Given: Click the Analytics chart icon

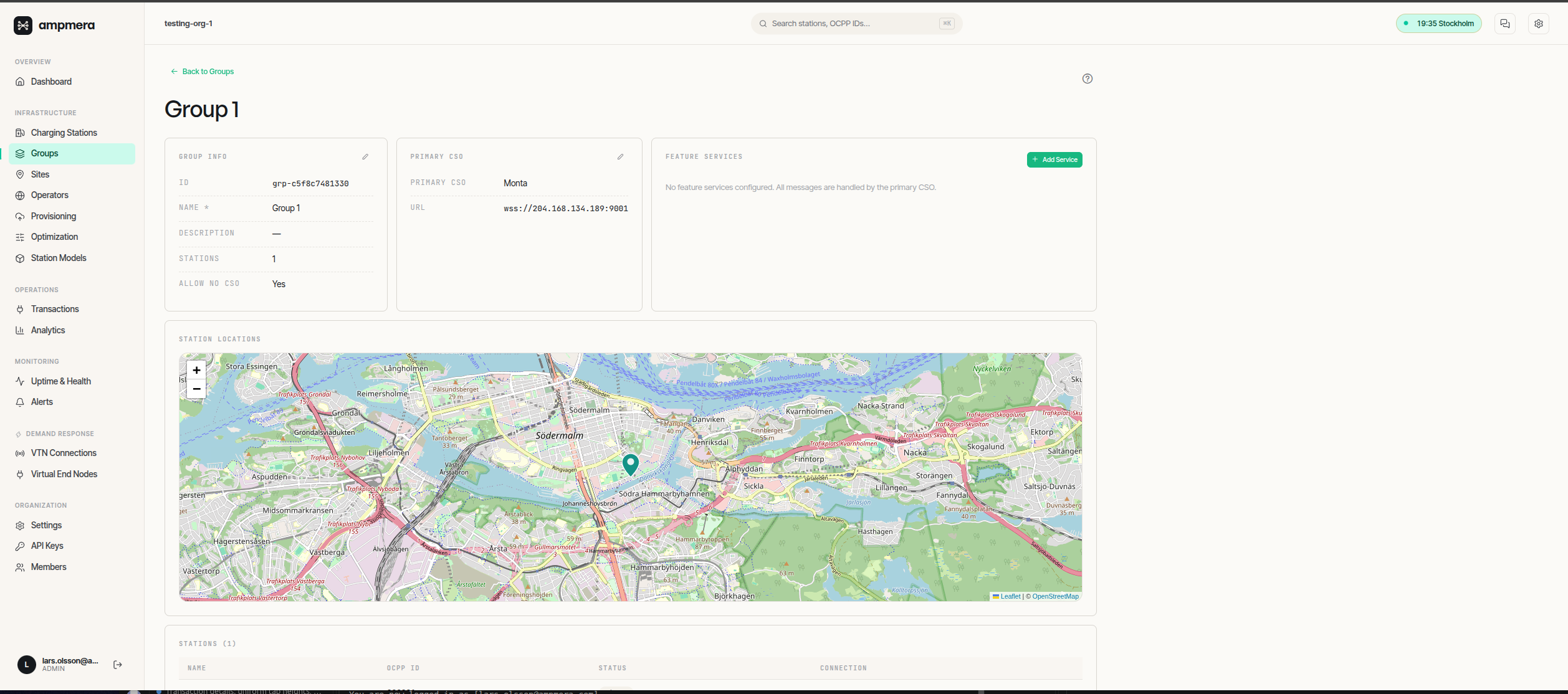Looking at the screenshot, I should pos(20,330).
